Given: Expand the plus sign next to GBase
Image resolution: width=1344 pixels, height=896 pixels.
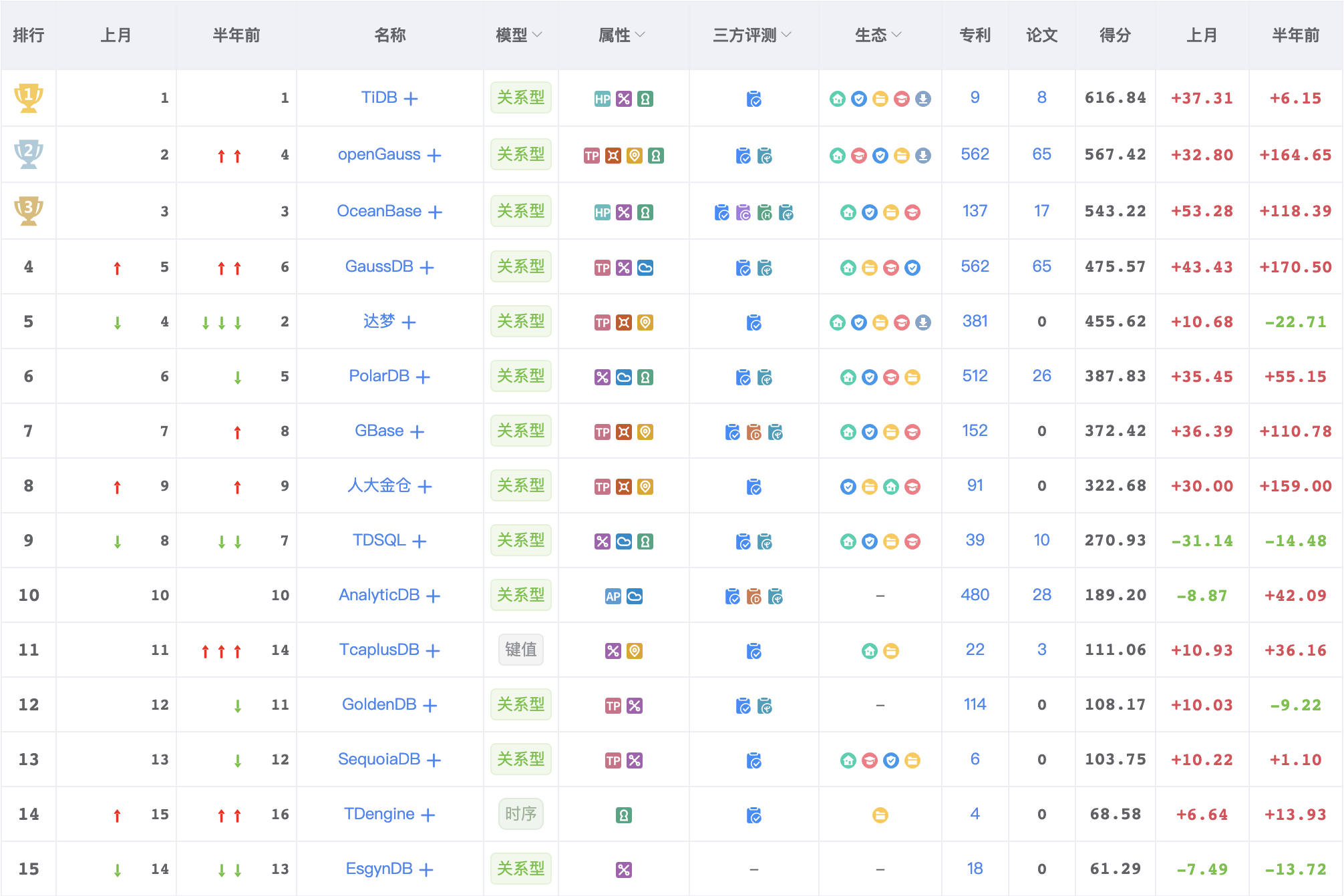Looking at the screenshot, I should pyautogui.click(x=417, y=432).
